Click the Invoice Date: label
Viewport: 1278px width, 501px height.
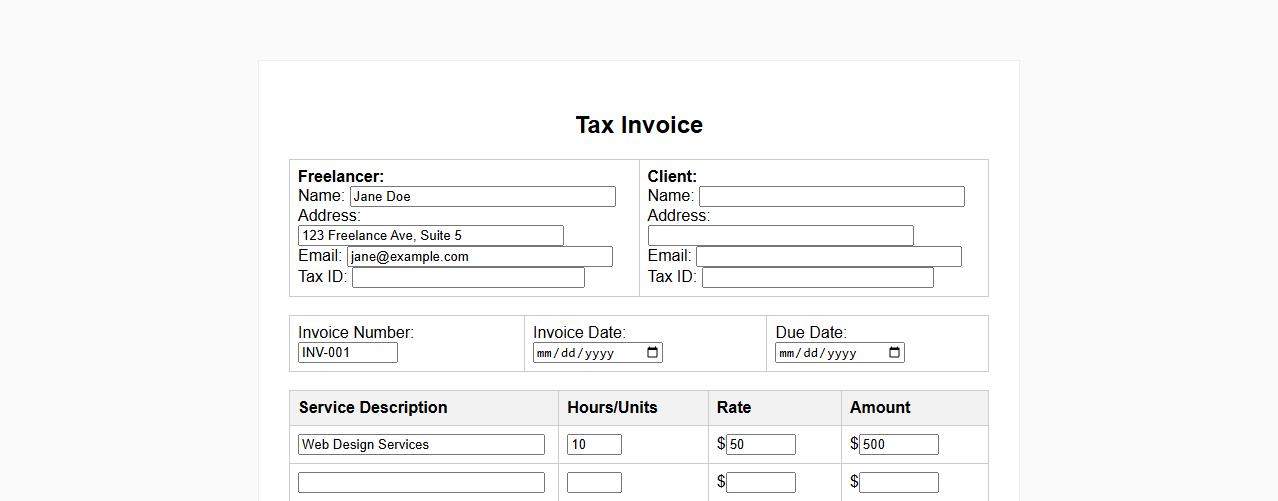coord(579,332)
